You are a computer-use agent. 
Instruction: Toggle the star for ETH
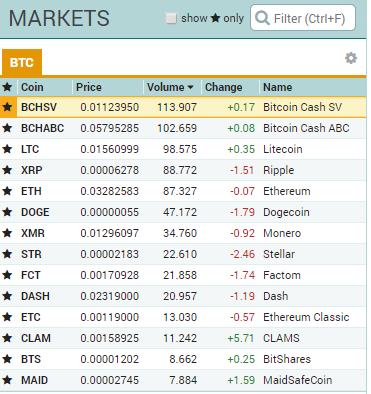point(8,191)
